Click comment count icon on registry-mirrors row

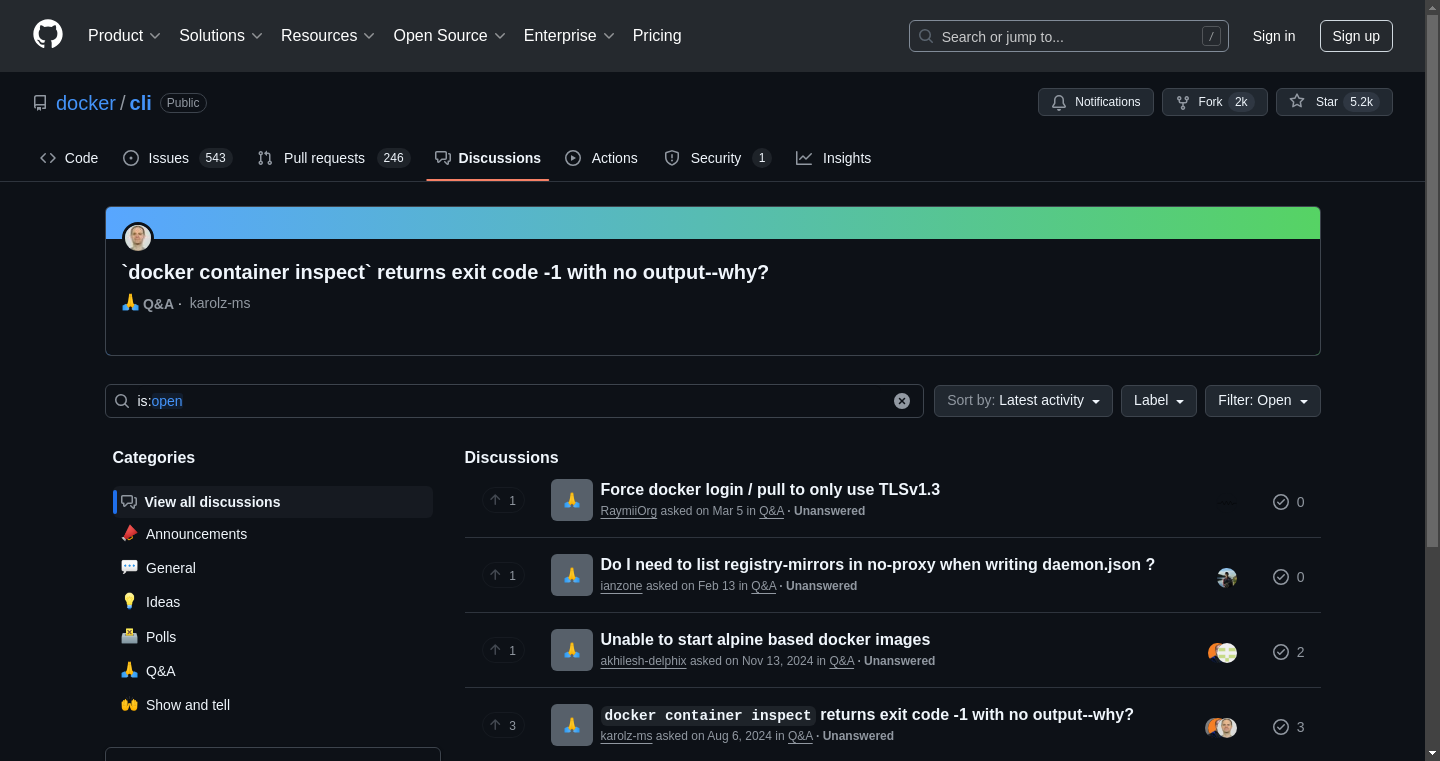[1281, 577]
